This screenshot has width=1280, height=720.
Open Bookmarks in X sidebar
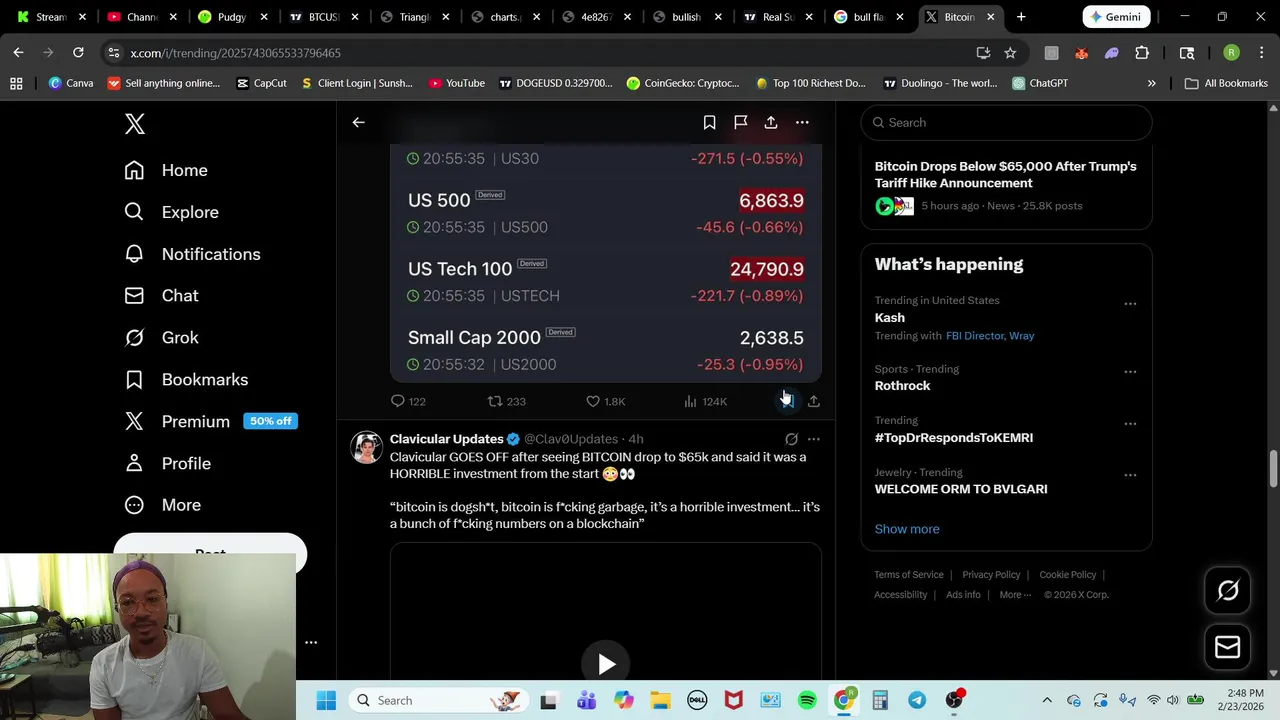(186, 380)
